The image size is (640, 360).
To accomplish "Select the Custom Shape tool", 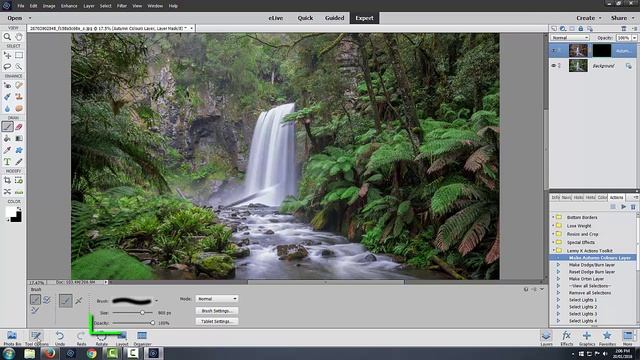I will click(x=19, y=150).
